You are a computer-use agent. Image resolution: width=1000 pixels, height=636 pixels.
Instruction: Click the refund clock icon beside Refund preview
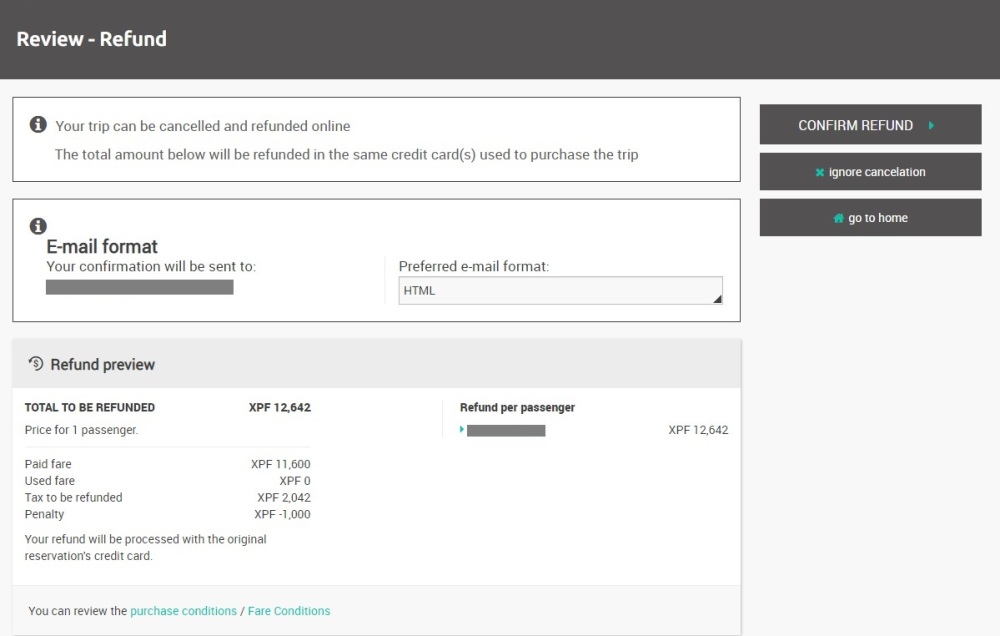(x=36, y=364)
